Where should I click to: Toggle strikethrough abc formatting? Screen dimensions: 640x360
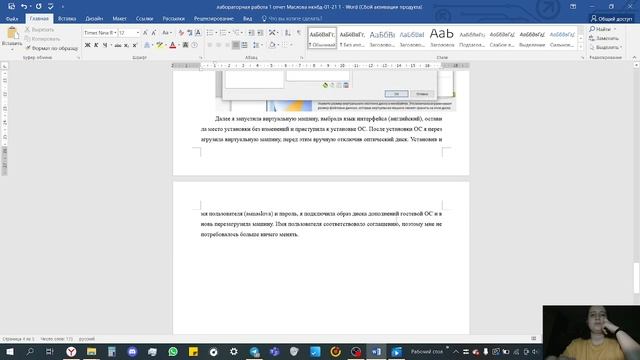click(118, 45)
